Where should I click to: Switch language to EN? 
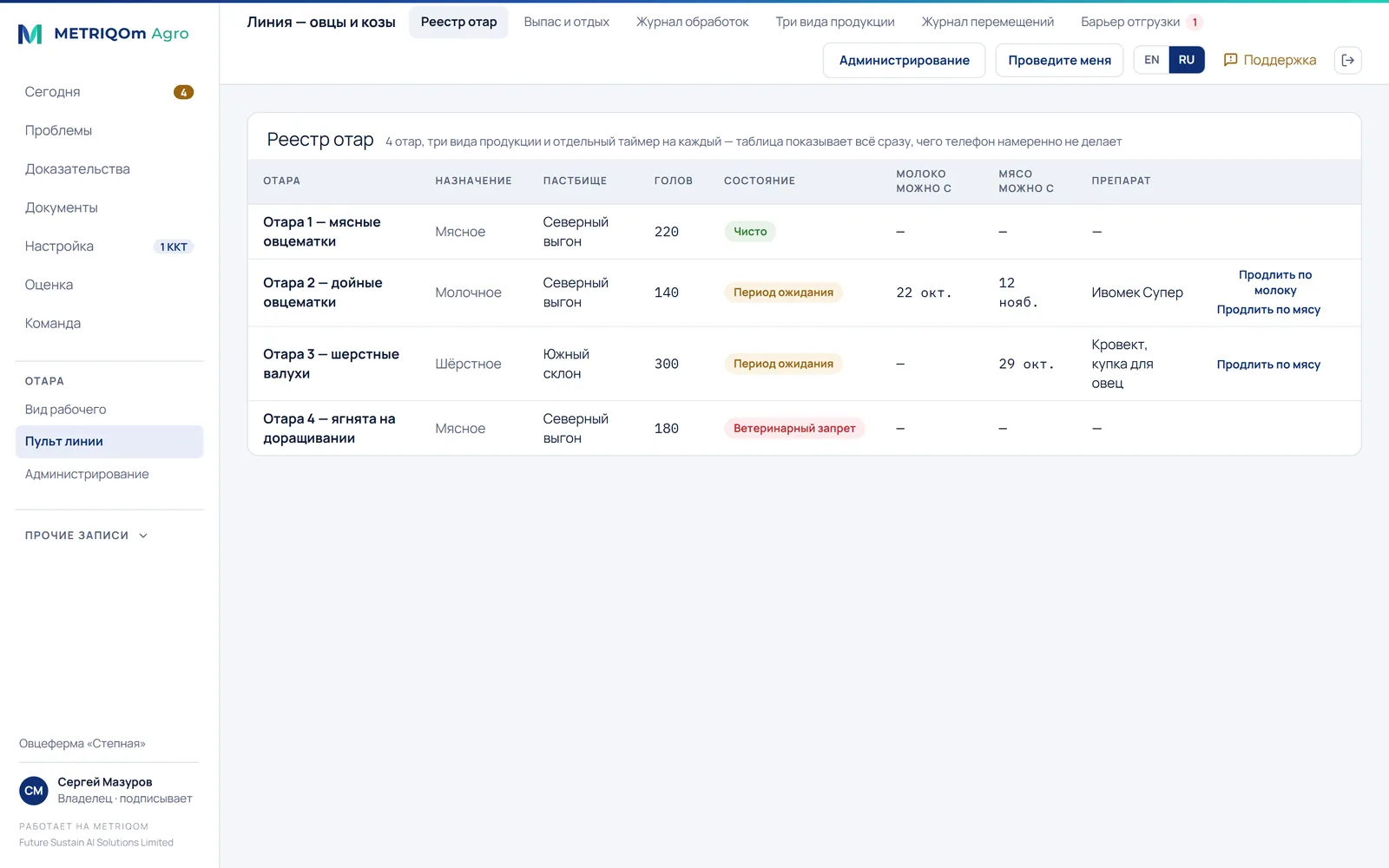click(x=1151, y=60)
